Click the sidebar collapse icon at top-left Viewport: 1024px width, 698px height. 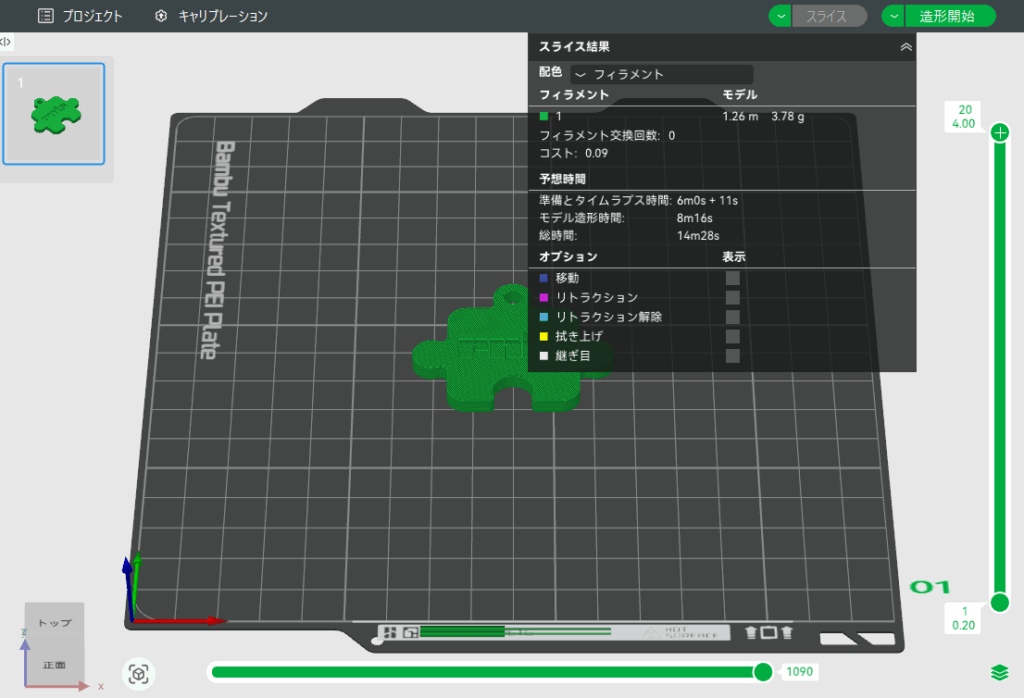(x=6, y=42)
